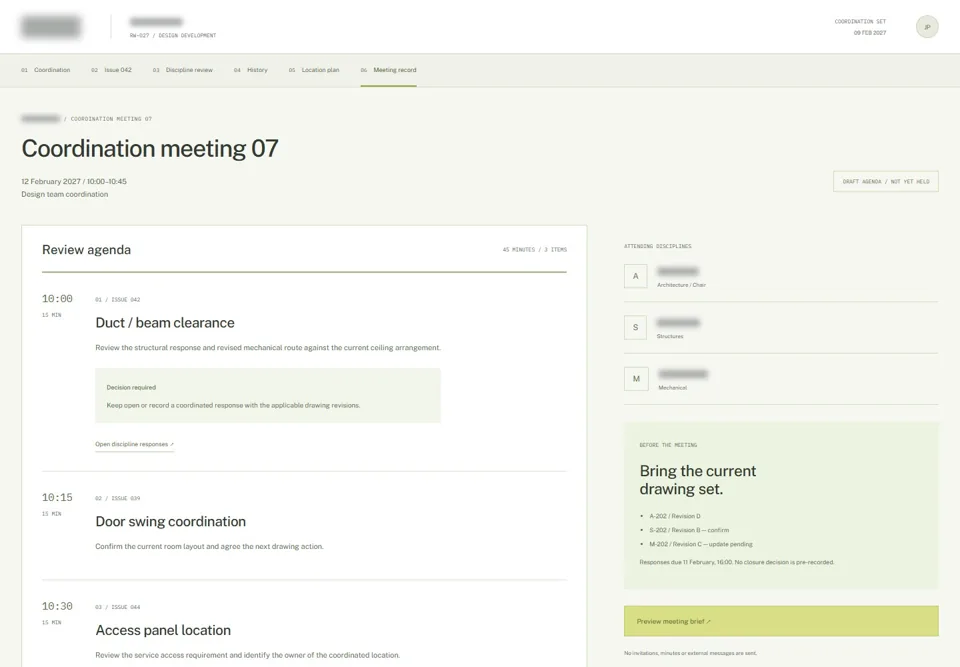Click the Architecture 'A' discipline badge
Viewport: 960px width, 667px height.
(636, 276)
